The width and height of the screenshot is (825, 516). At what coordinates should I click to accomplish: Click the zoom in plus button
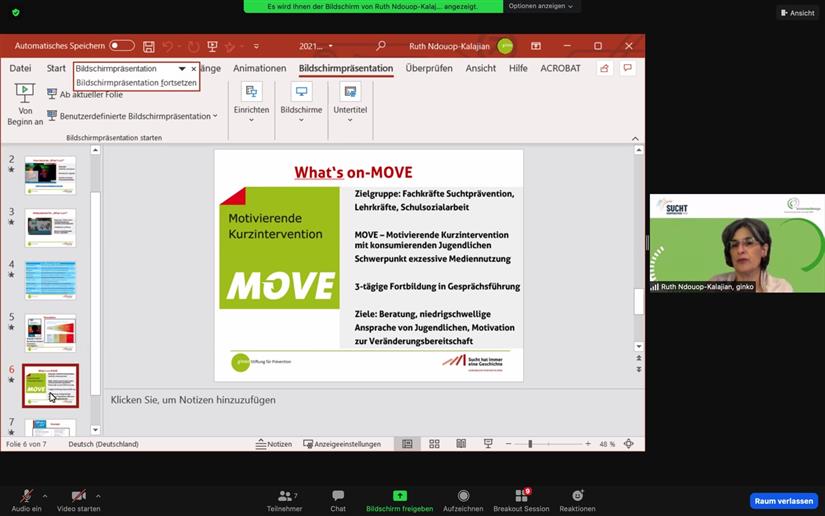(x=588, y=444)
